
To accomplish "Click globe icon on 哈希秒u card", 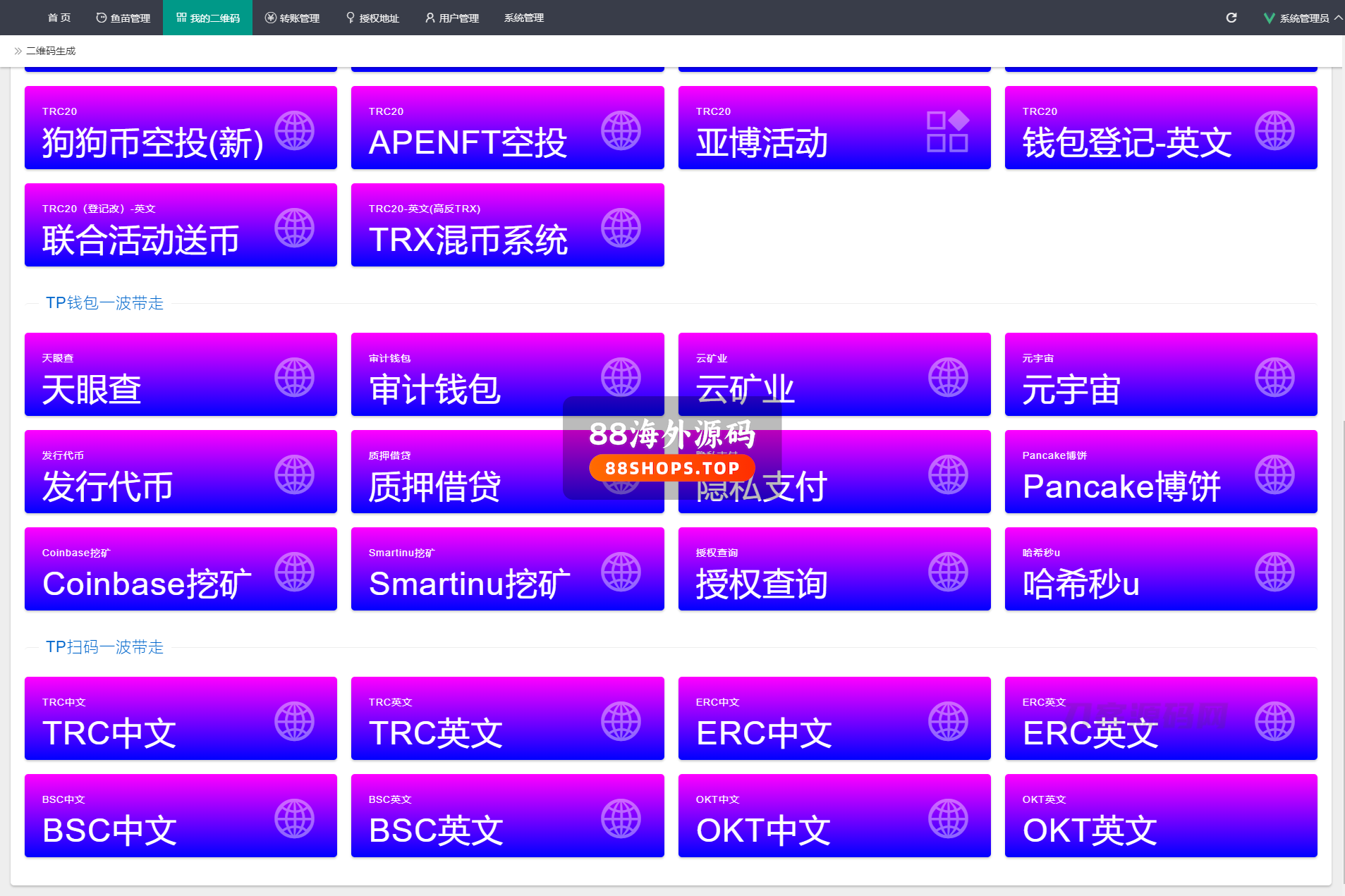I will (1274, 572).
